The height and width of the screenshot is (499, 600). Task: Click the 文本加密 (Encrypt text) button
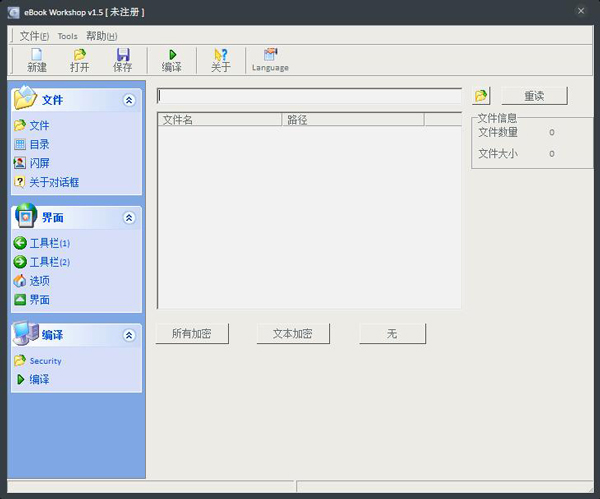pyautogui.click(x=293, y=334)
